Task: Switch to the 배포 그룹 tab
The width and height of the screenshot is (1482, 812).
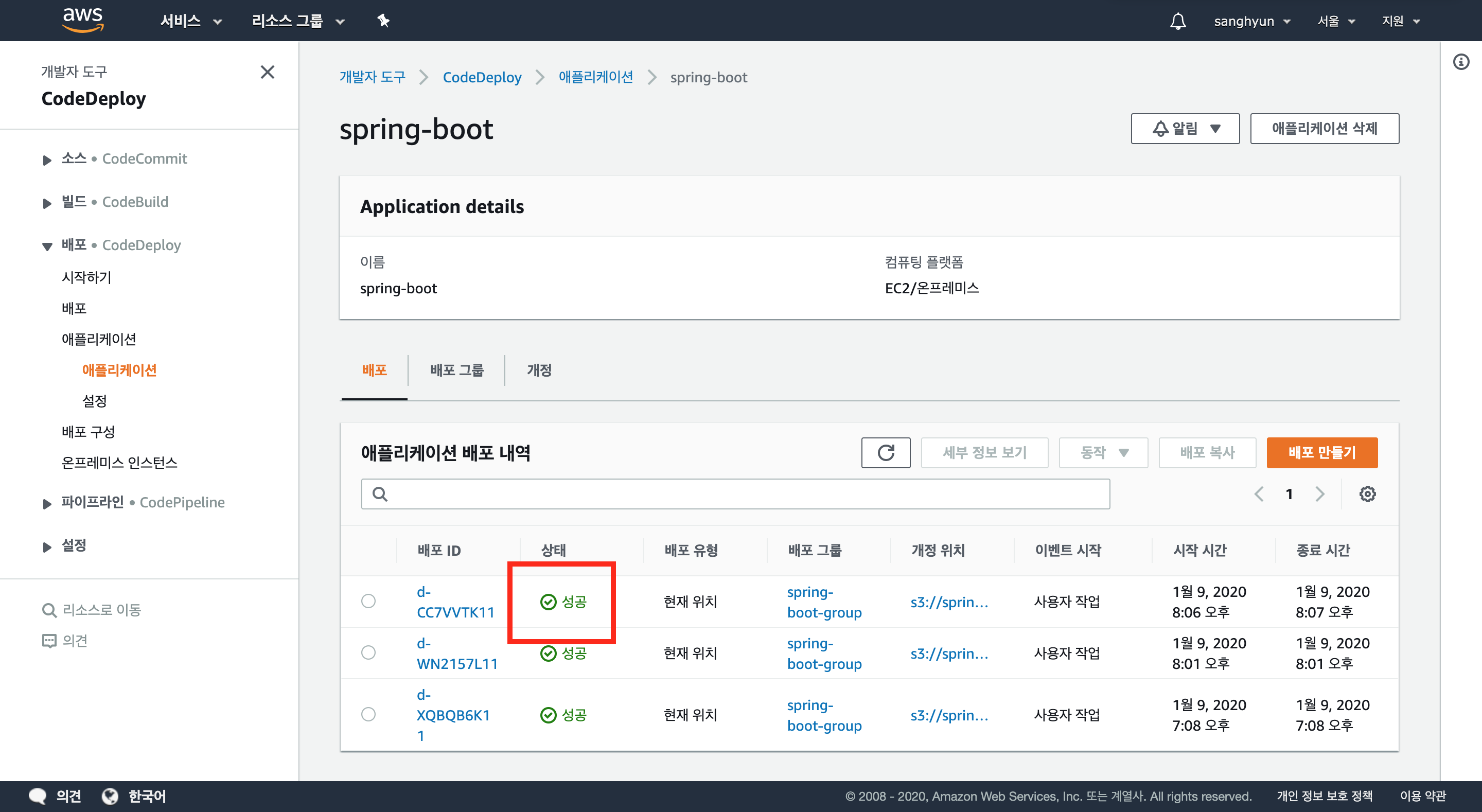Action: click(x=457, y=370)
